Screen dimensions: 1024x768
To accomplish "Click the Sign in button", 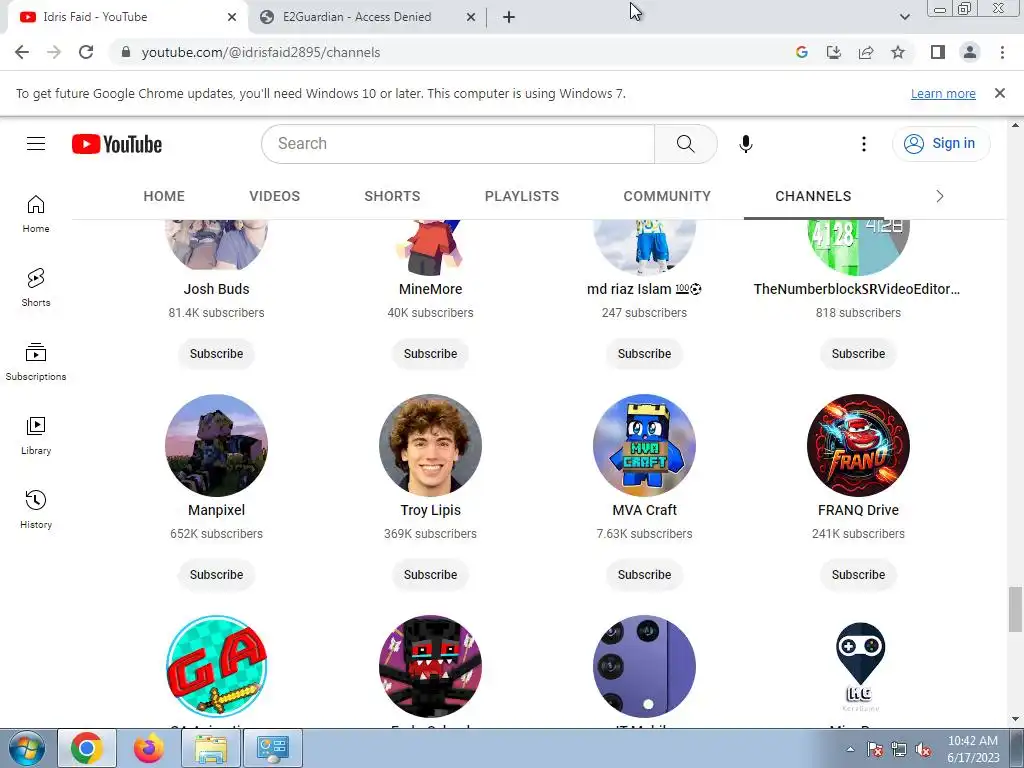I will click(x=941, y=144).
